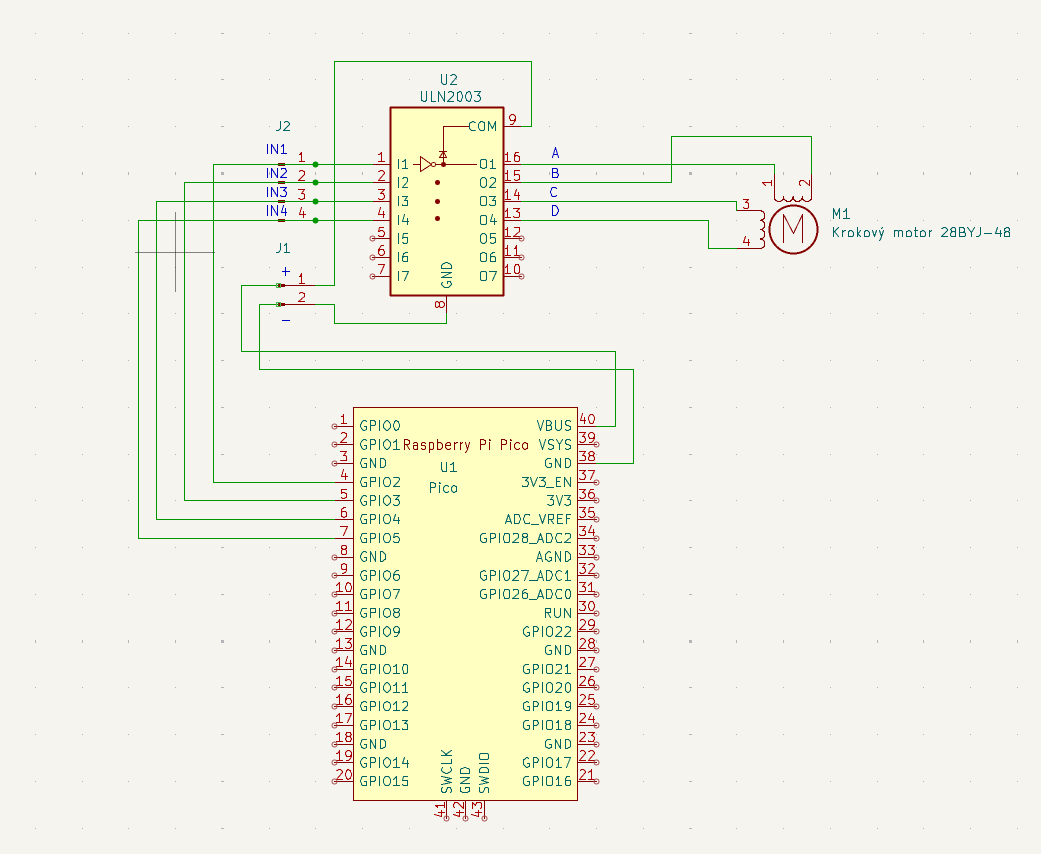The height and width of the screenshot is (854, 1041).
Task: Click the GND pin 8 under ULN2003
Action: [445, 306]
